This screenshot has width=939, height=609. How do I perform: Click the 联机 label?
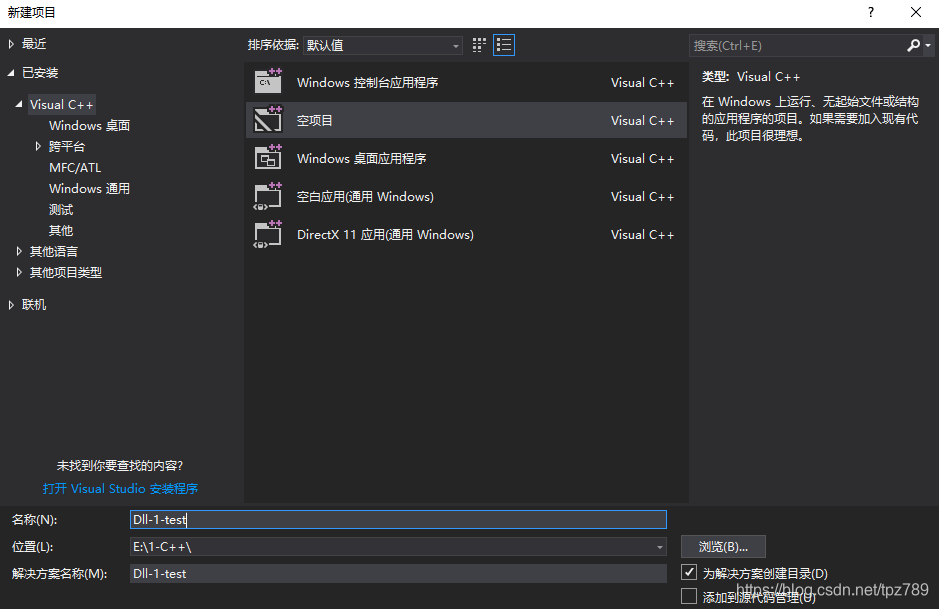point(34,305)
